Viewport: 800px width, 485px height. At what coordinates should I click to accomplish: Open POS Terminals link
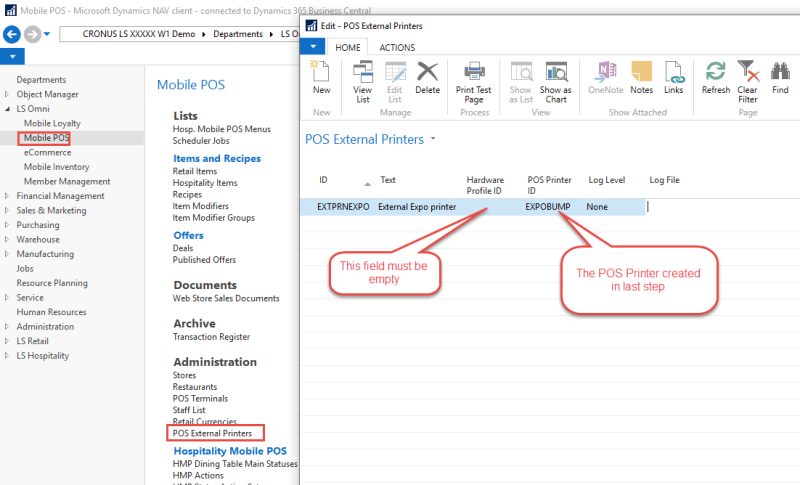point(200,398)
